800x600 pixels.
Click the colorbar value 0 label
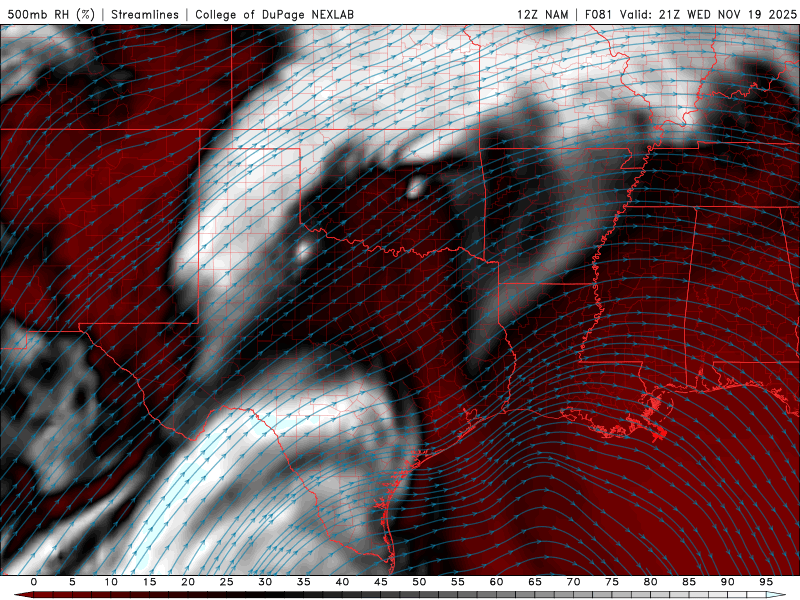click(x=34, y=582)
